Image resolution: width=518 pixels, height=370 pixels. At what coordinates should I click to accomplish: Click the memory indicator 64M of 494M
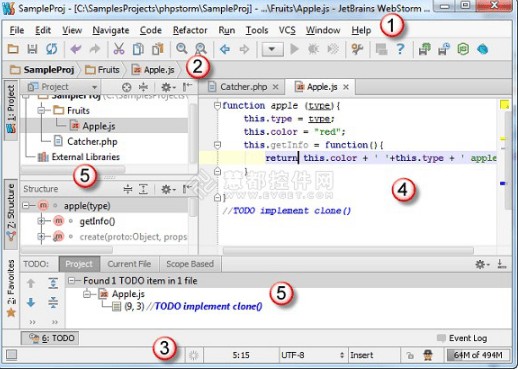click(x=478, y=355)
